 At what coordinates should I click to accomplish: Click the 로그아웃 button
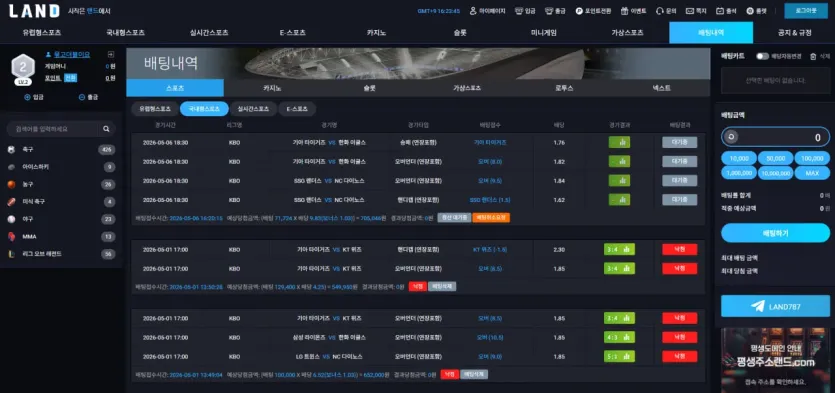tap(806, 11)
